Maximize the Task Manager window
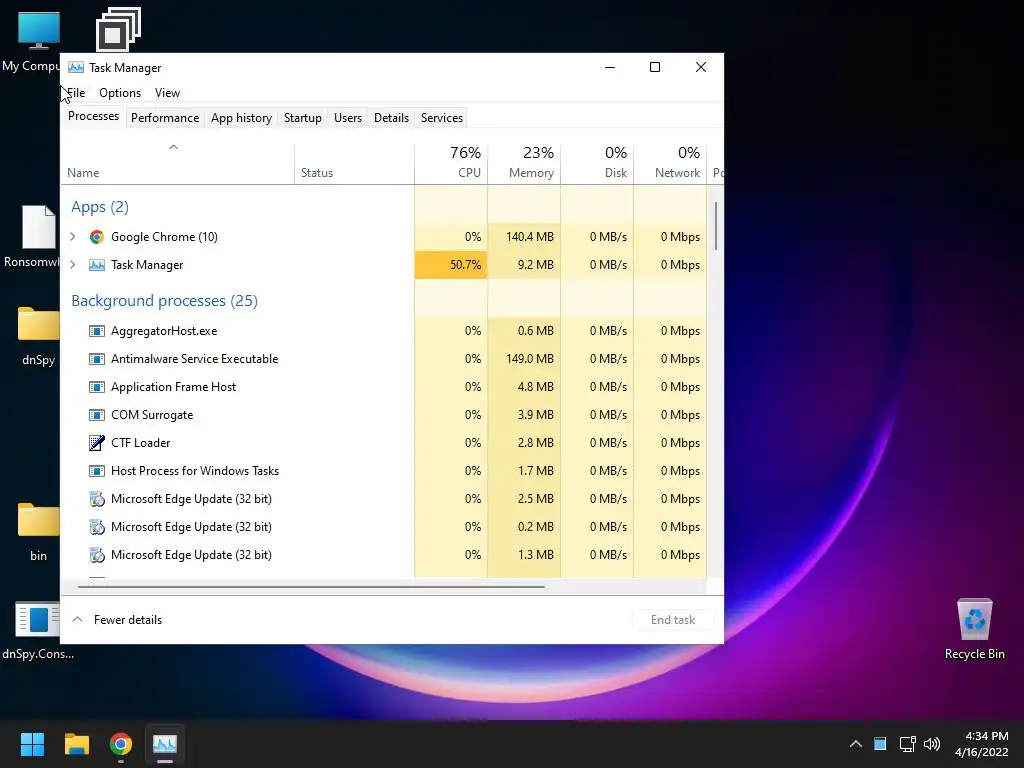 click(655, 67)
